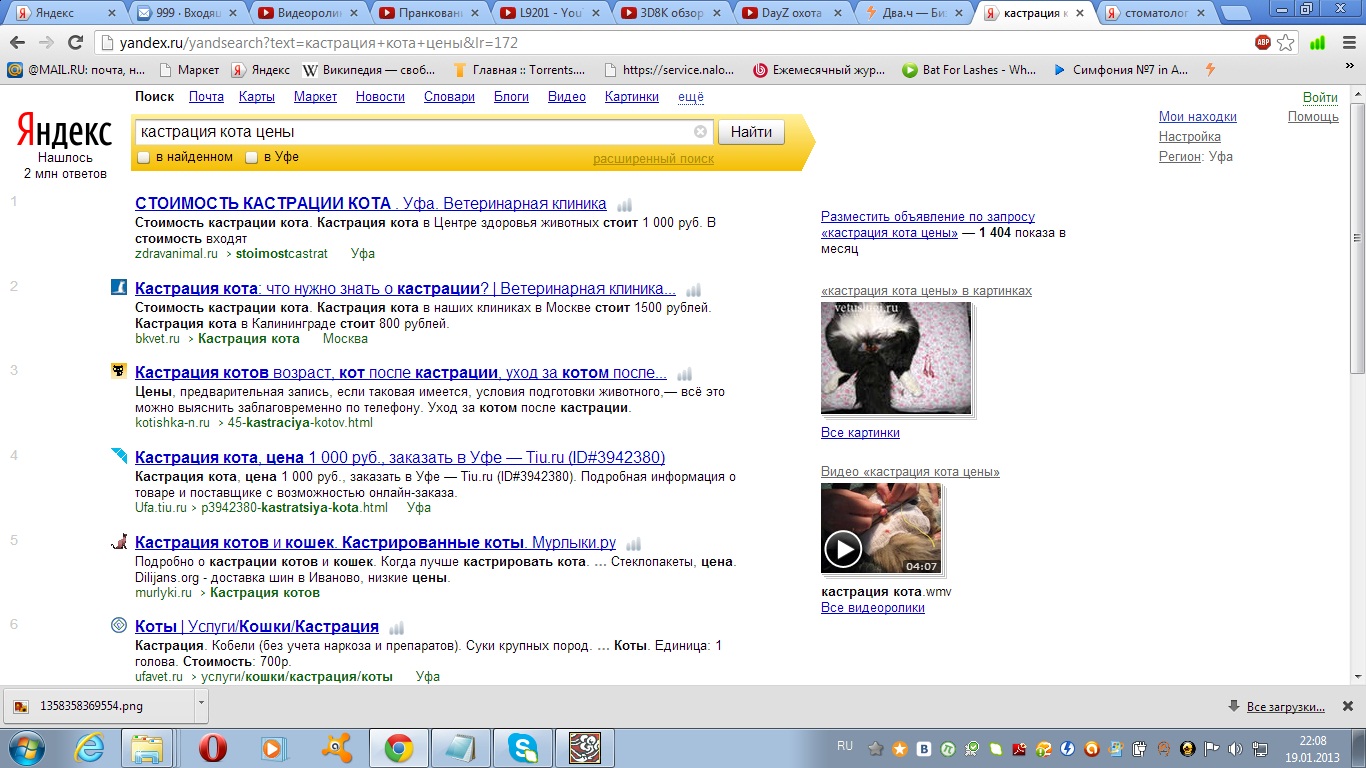Switch to the Яндекс tab
The image size is (1366, 768).
tap(63, 13)
